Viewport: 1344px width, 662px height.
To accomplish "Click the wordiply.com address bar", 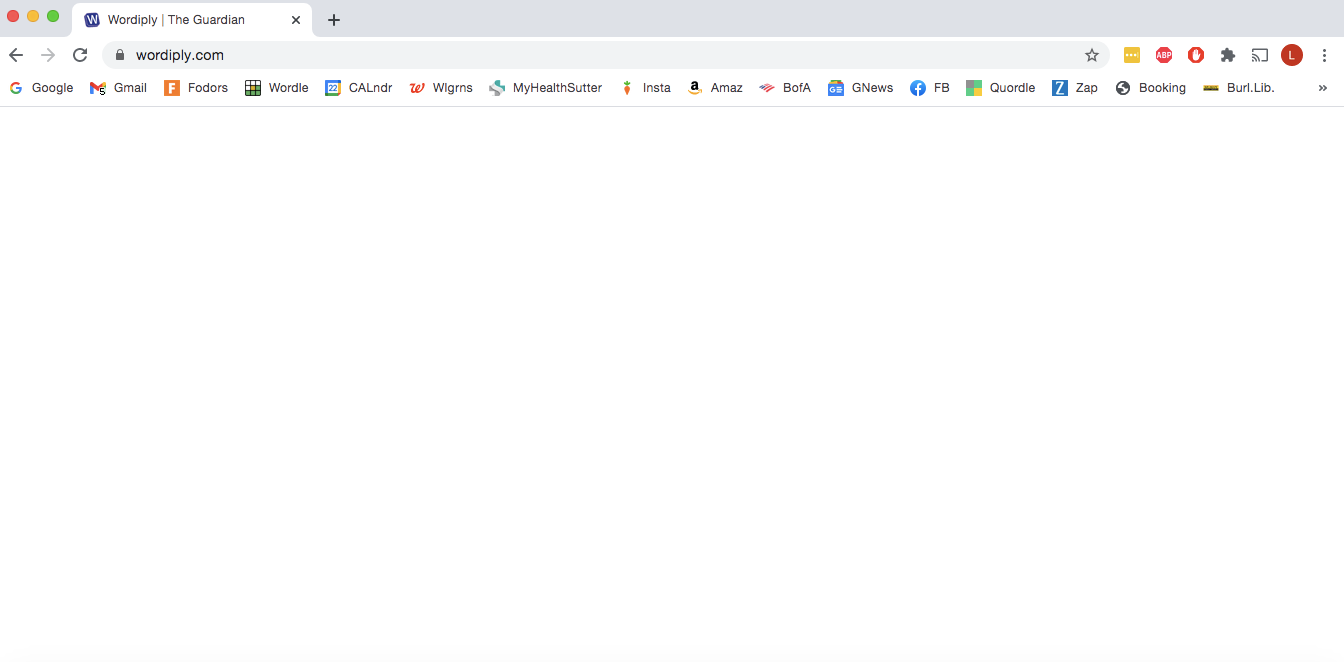I will coord(600,55).
